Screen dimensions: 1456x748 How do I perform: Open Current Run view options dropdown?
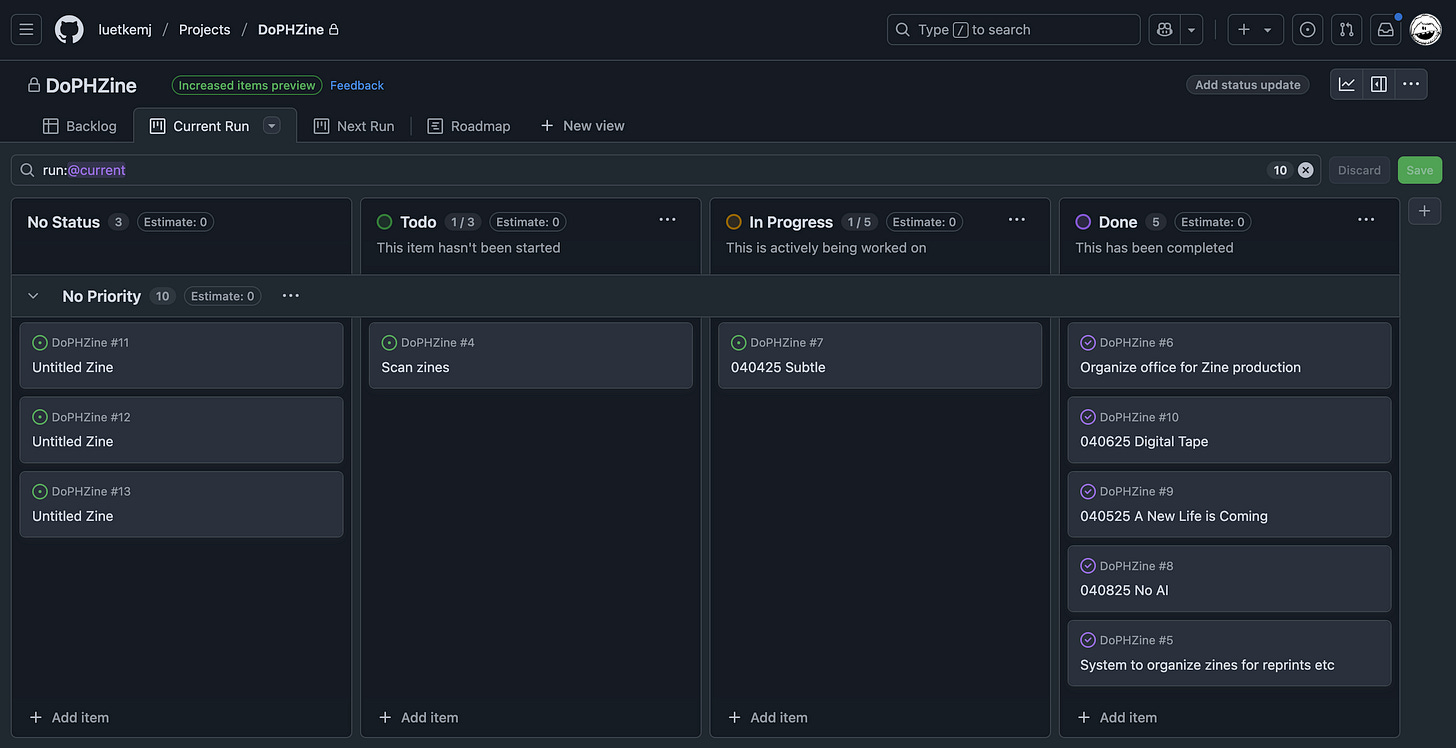click(271, 126)
